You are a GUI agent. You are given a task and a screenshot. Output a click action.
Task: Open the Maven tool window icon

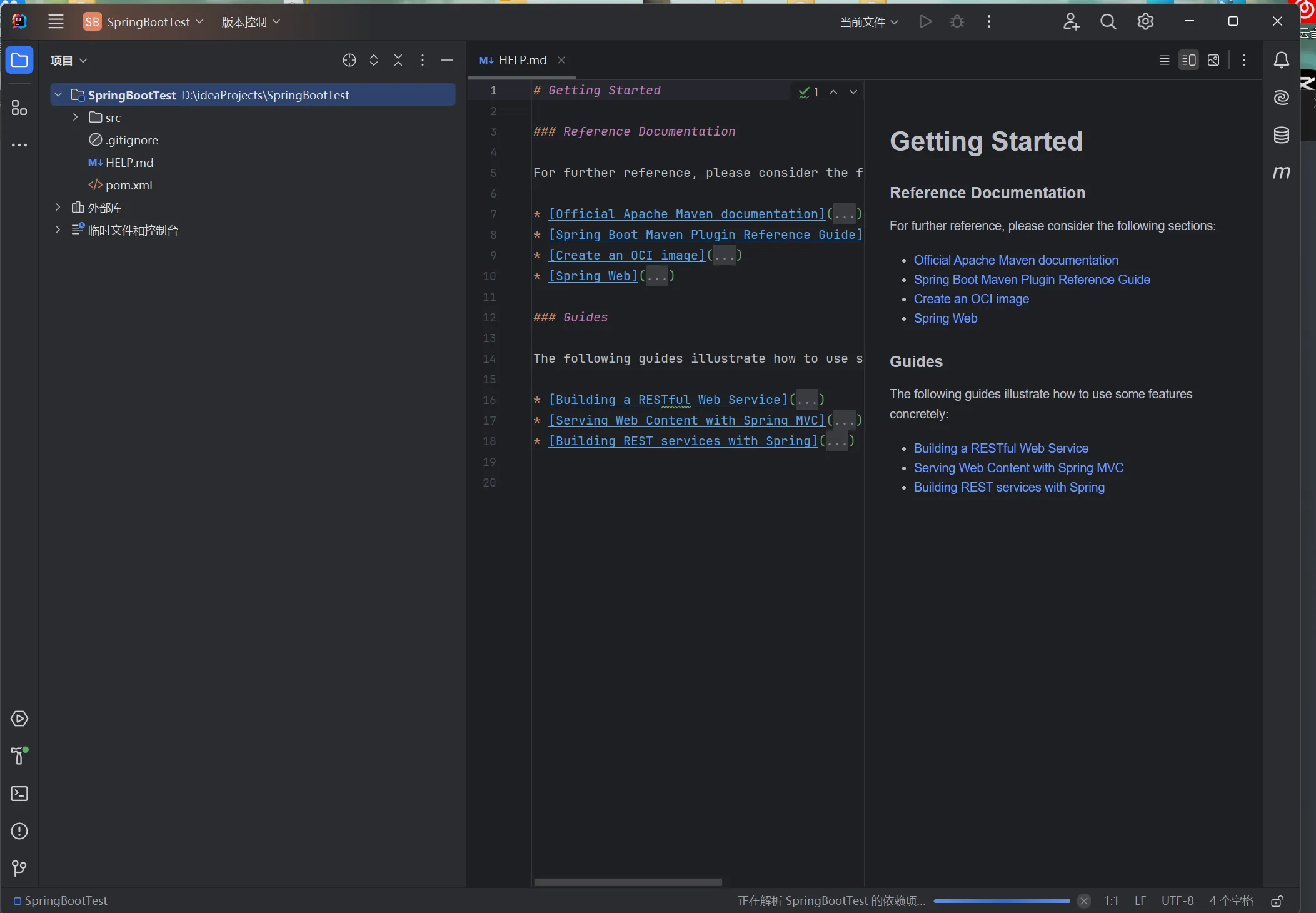tap(1281, 172)
